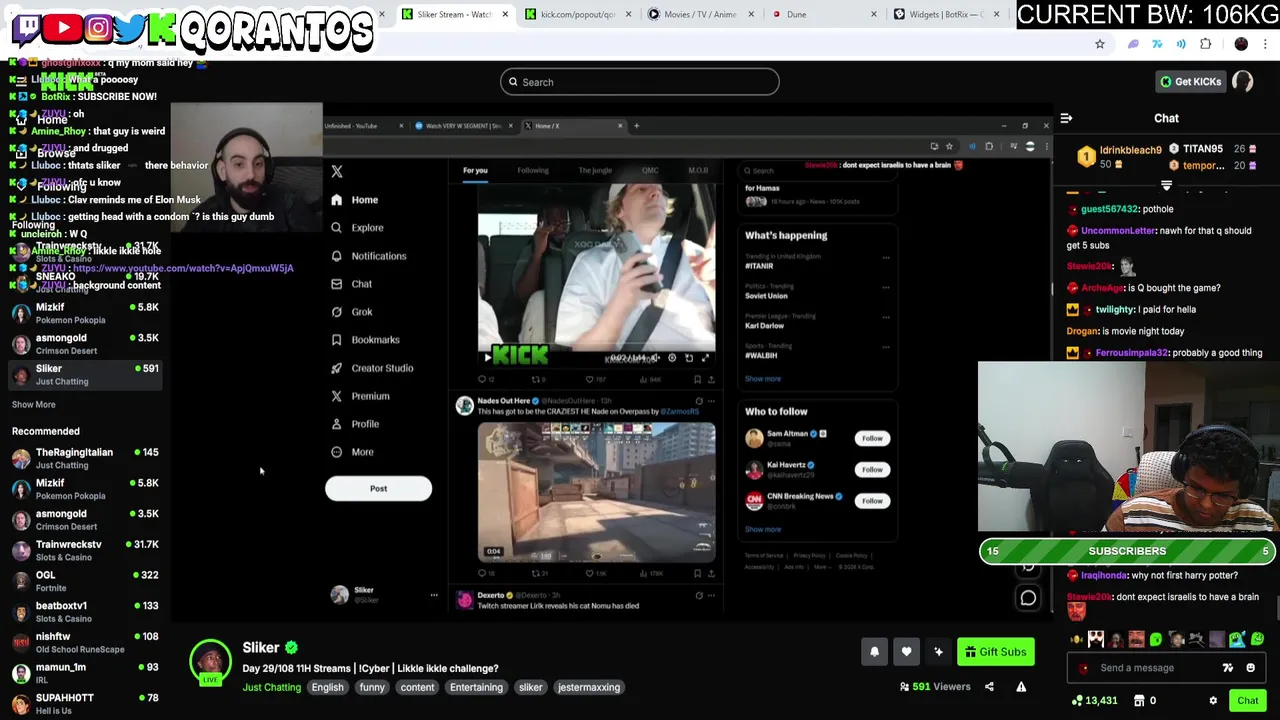The height and width of the screenshot is (720, 1280).
Task: Expand the chat leaderboard chevron under ldrinkbleach9
Action: coord(1166,186)
